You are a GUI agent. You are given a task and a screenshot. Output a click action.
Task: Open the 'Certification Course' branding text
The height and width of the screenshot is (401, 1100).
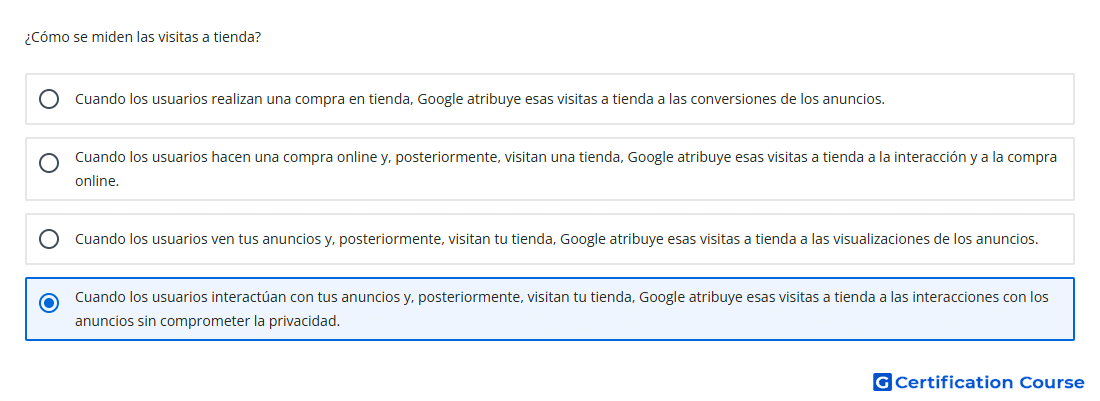tap(989, 382)
